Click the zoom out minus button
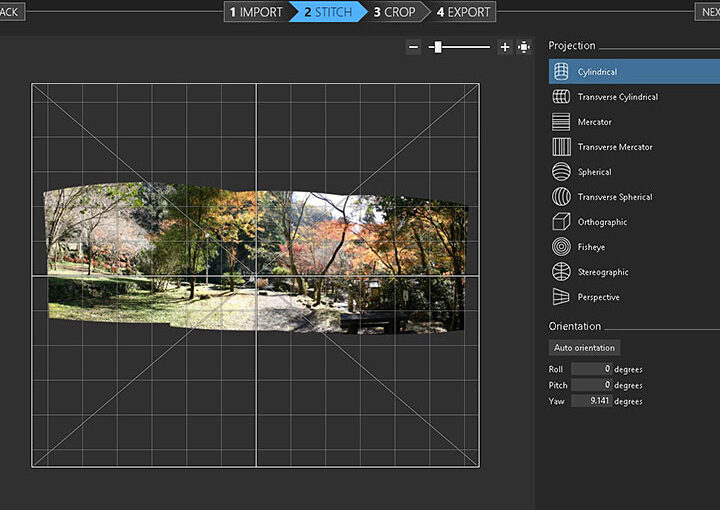This screenshot has width=720, height=510. (414, 47)
